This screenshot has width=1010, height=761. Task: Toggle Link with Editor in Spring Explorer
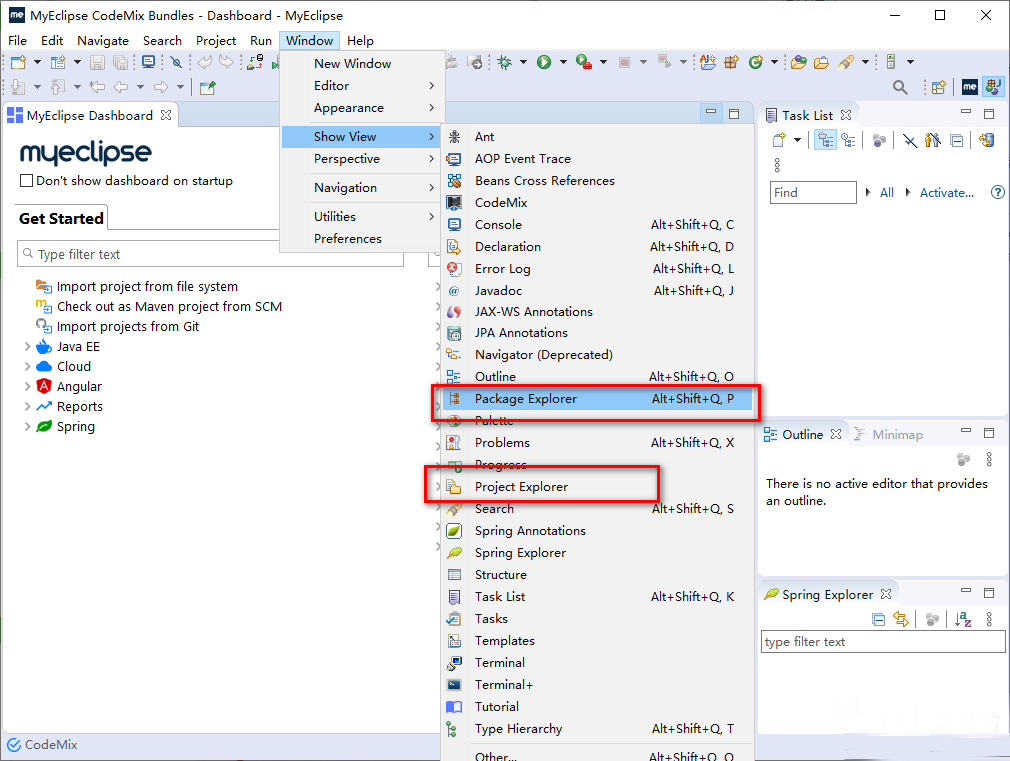pos(901,620)
